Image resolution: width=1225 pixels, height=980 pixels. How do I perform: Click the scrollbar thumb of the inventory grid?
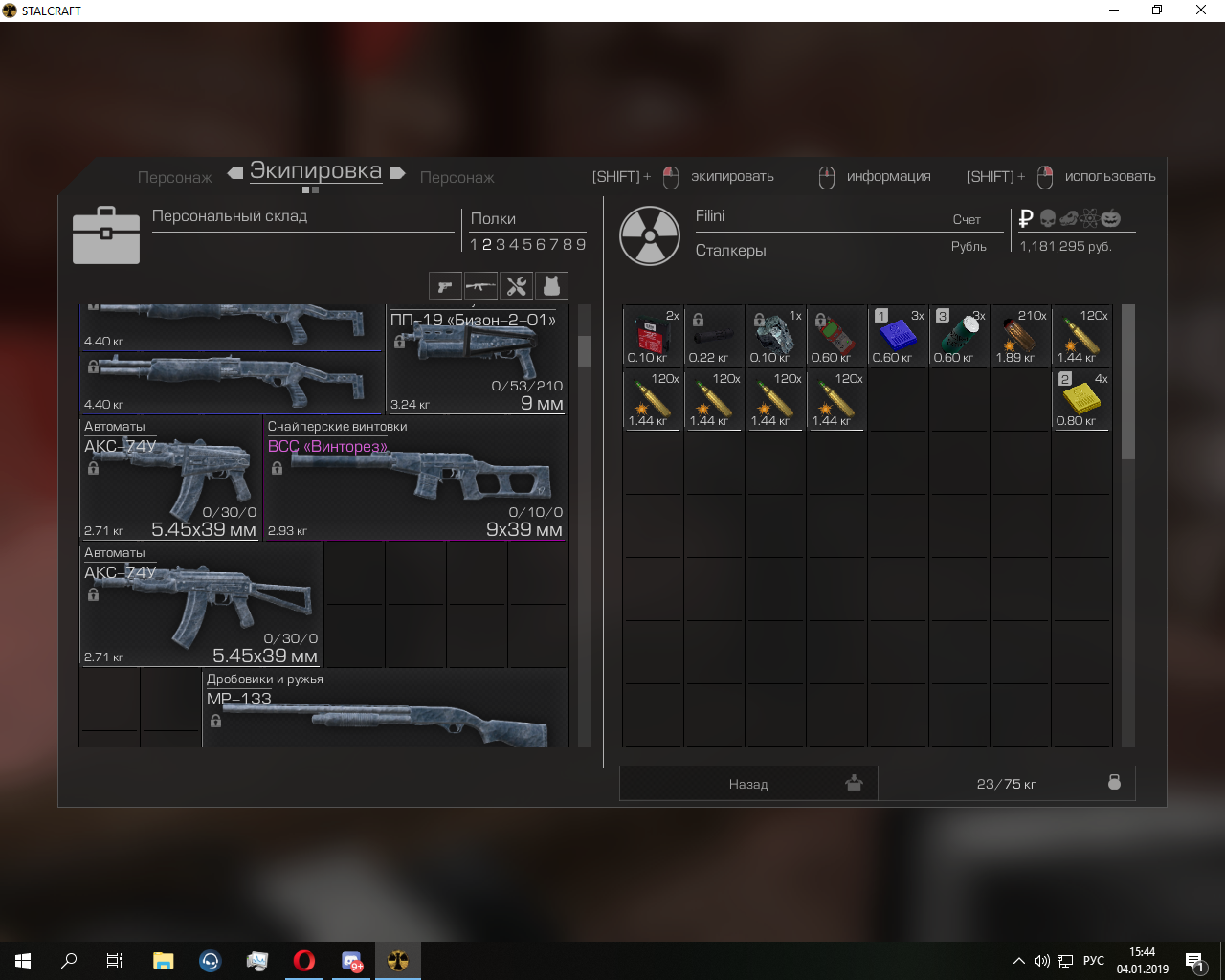tap(1127, 381)
